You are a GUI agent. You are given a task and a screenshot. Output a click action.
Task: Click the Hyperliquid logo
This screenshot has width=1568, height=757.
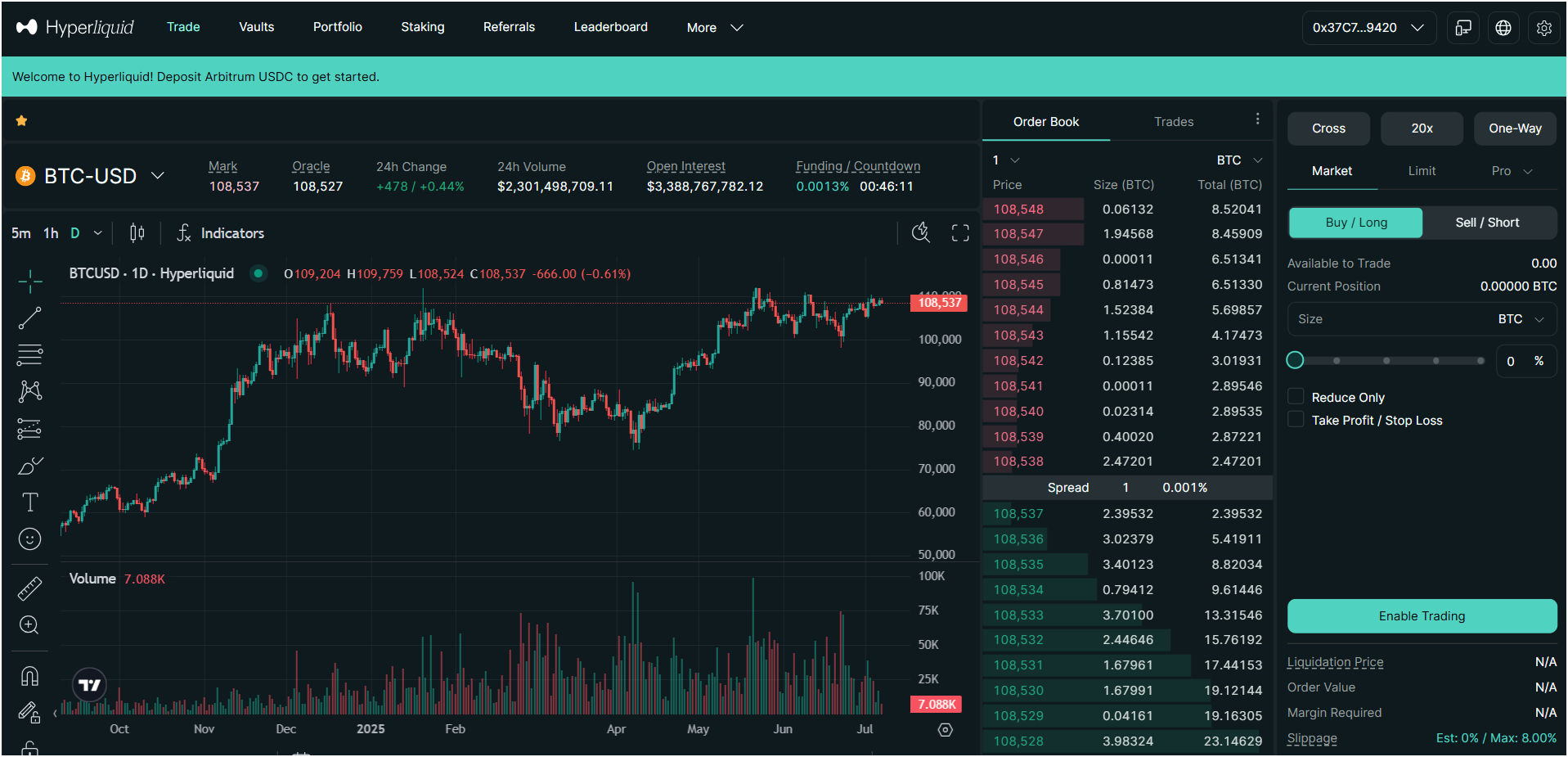click(x=75, y=27)
